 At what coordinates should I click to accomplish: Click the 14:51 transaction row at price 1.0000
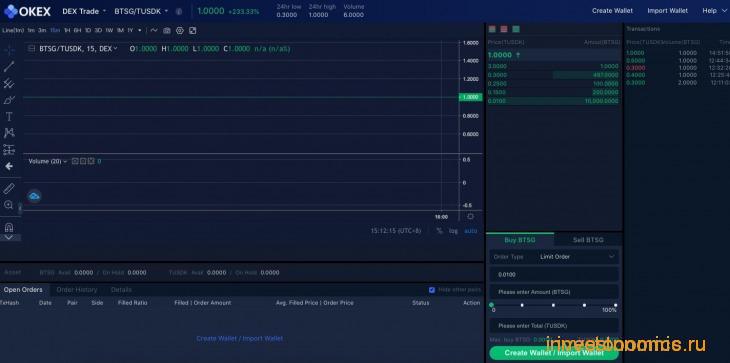point(677,53)
